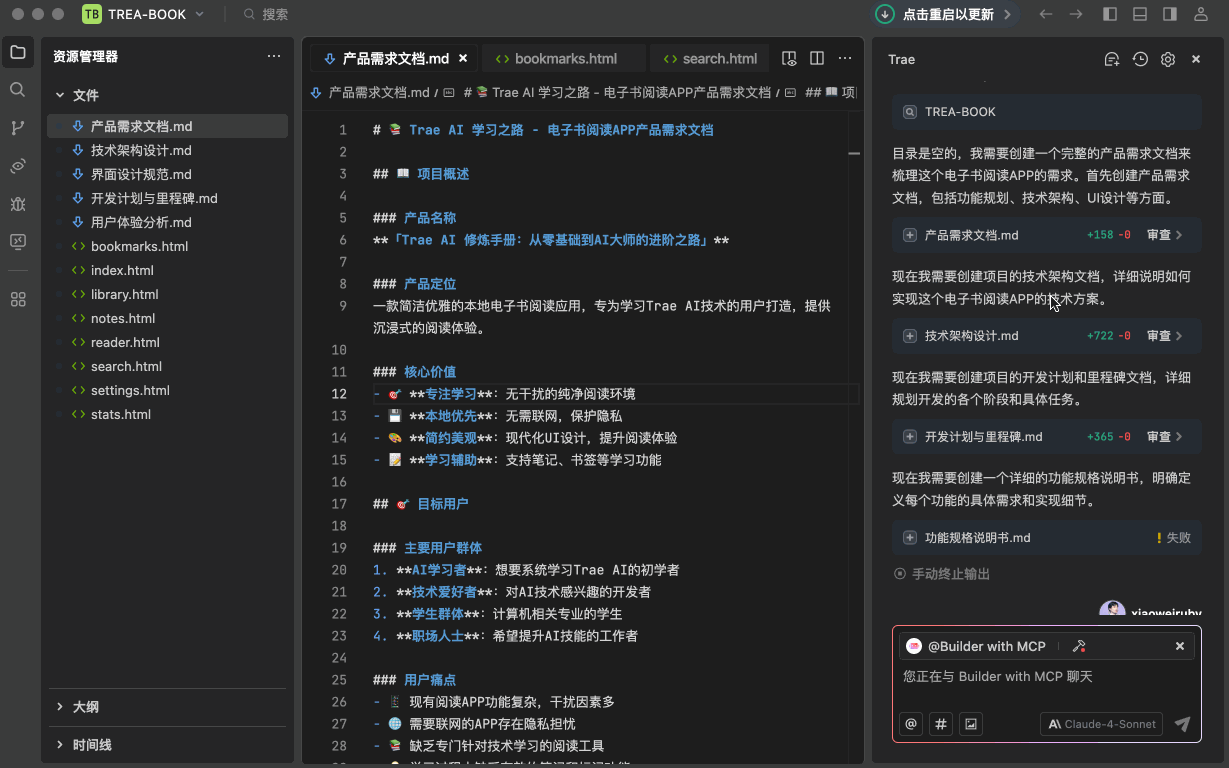Open the markdown preview icon in the editor toolbar

coord(789,59)
